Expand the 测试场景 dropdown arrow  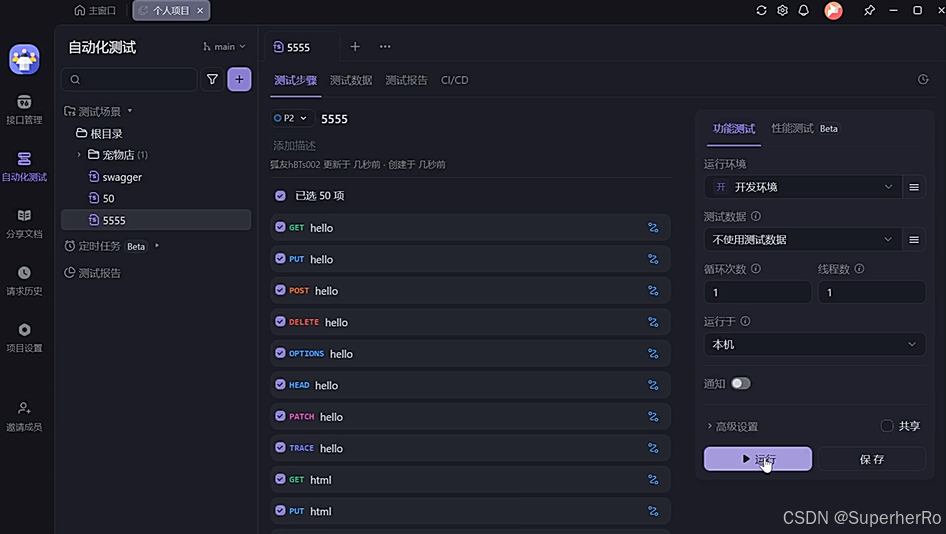click(x=130, y=111)
